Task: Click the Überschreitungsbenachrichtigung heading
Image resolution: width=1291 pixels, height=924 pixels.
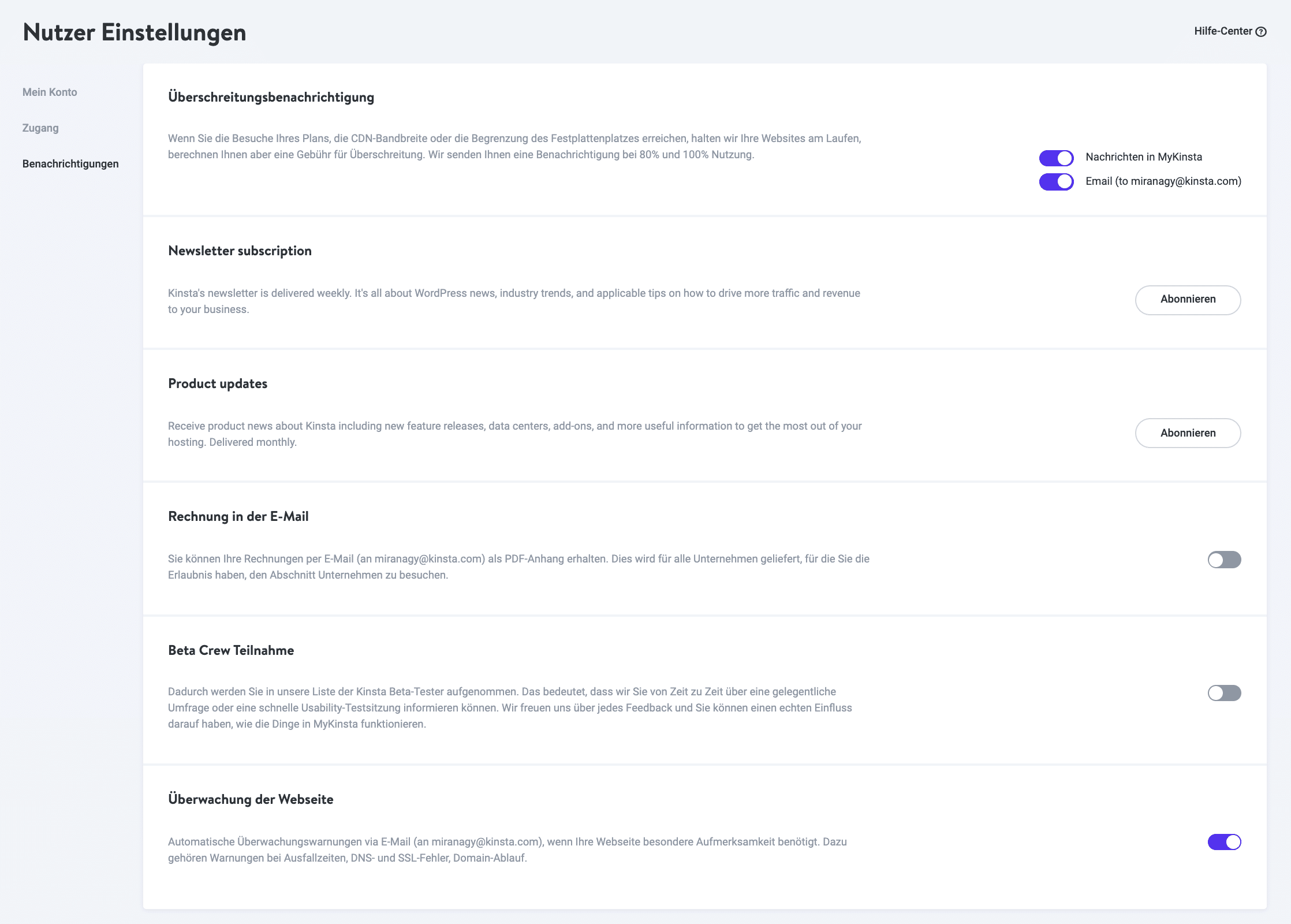Action: pos(271,97)
